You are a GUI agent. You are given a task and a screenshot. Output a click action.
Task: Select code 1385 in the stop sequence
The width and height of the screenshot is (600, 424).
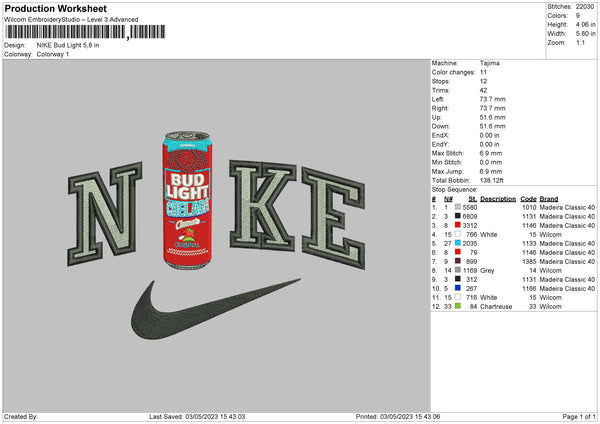(x=529, y=261)
